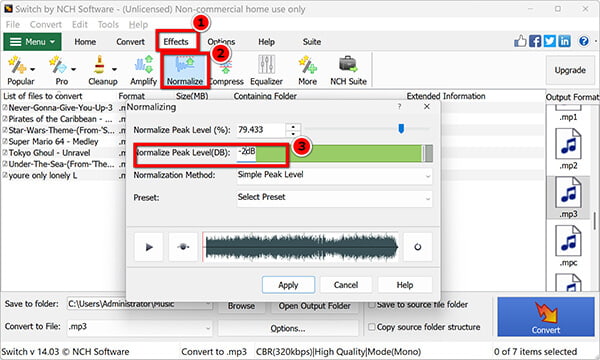600x360 pixels.
Task: Open Save to folder path dropdown
Action: [x=208, y=304]
